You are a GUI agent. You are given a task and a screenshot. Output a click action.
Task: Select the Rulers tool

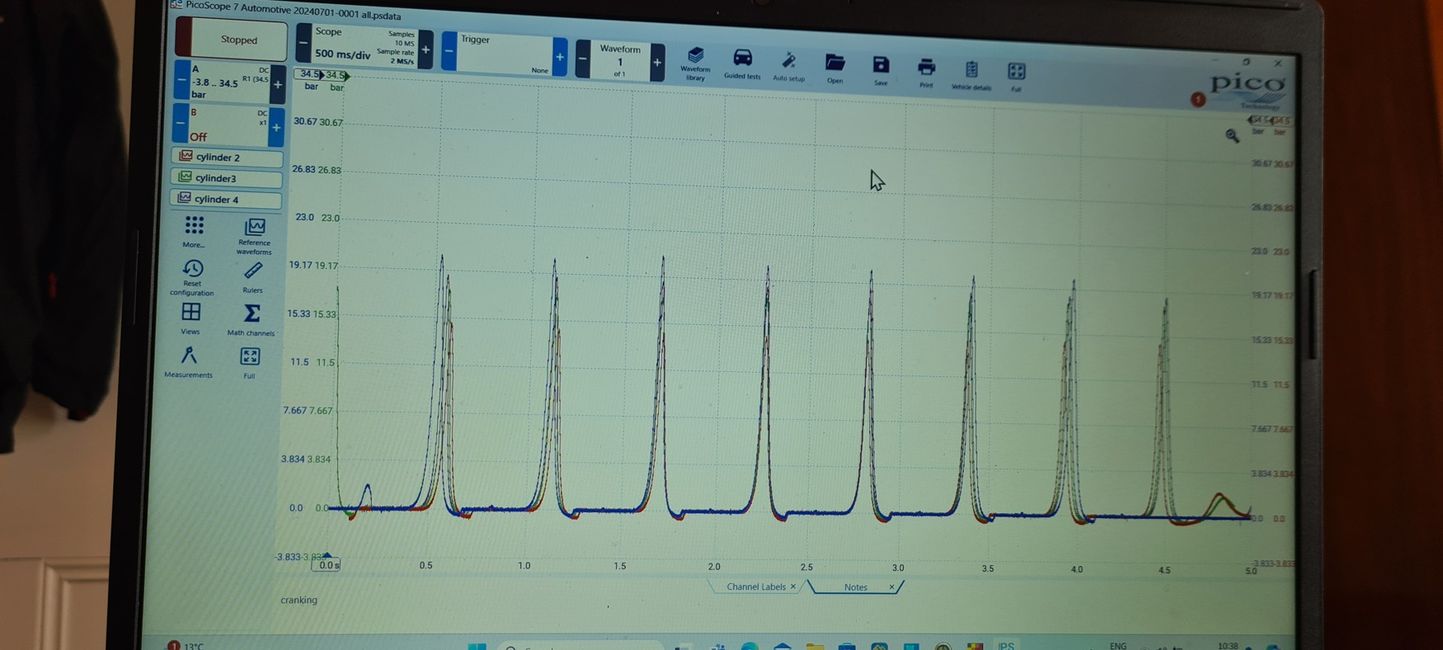coord(253,277)
